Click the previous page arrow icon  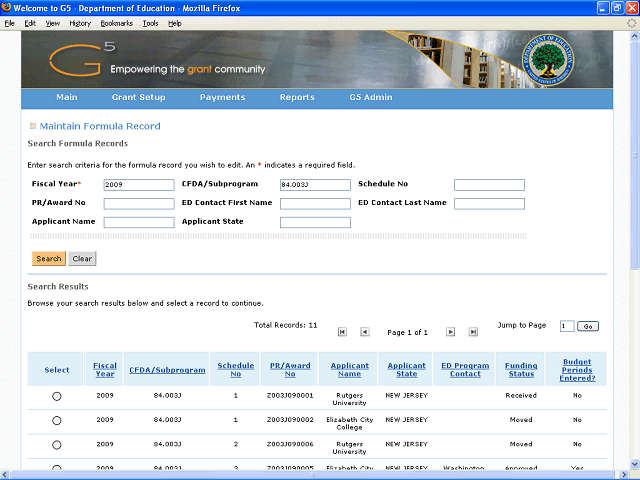[x=364, y=332]
